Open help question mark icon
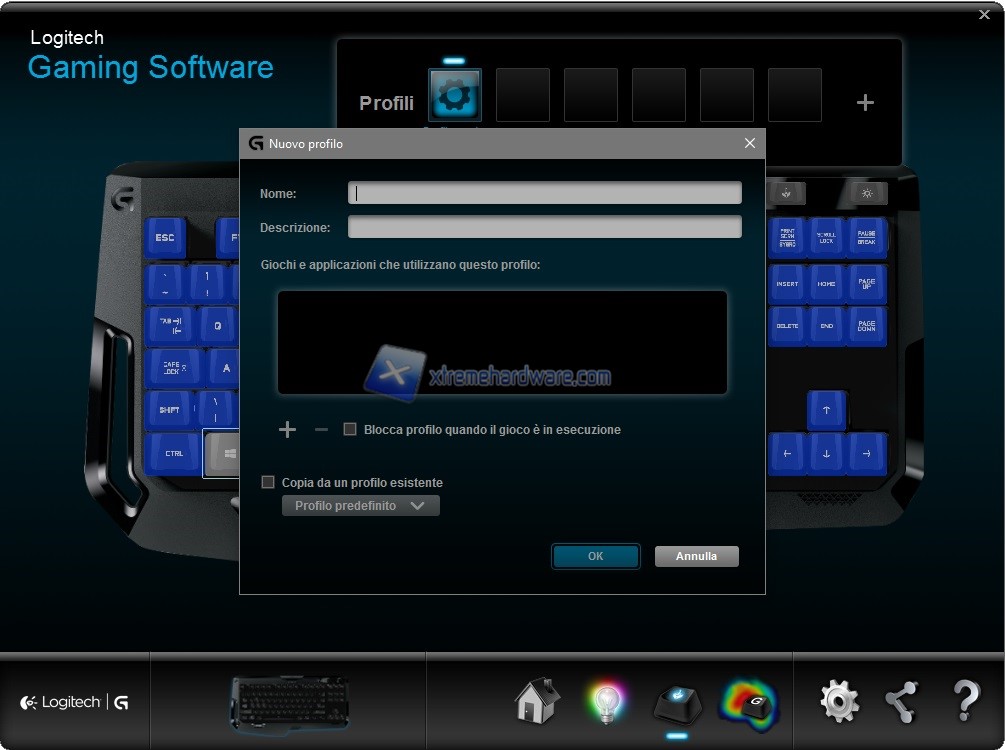The width and height of the screenshot is (1005, 750). tap(965, 702)
